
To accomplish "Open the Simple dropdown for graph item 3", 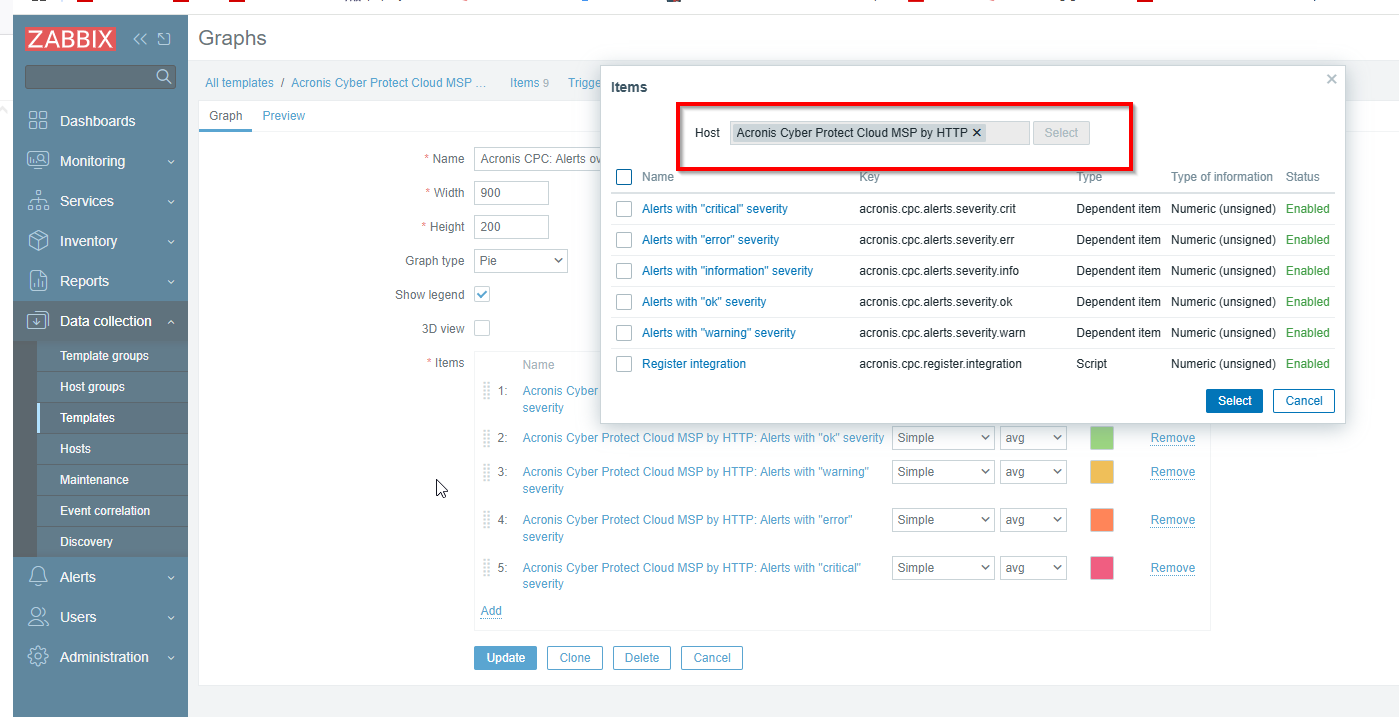I will [943, 472].
